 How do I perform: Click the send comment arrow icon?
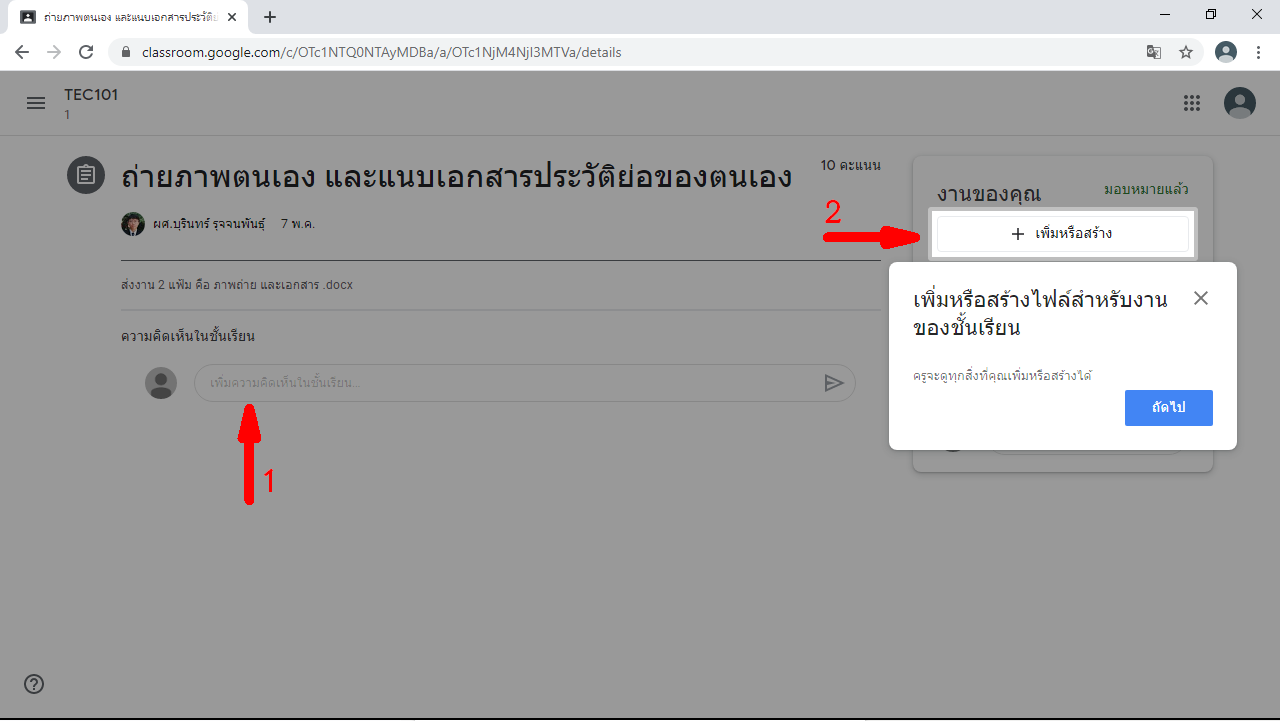[833, 383]
